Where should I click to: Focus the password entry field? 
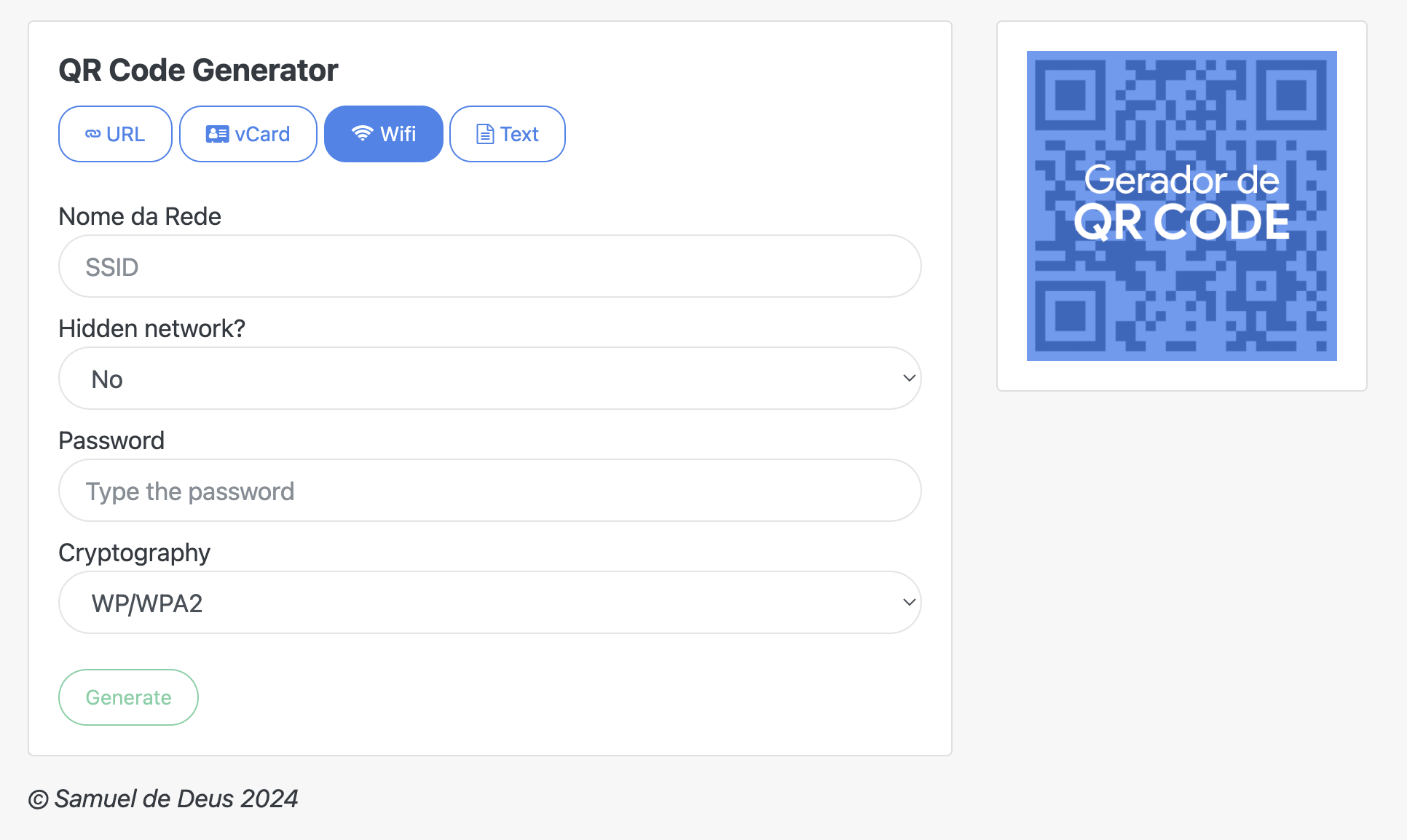pos(489,491)
